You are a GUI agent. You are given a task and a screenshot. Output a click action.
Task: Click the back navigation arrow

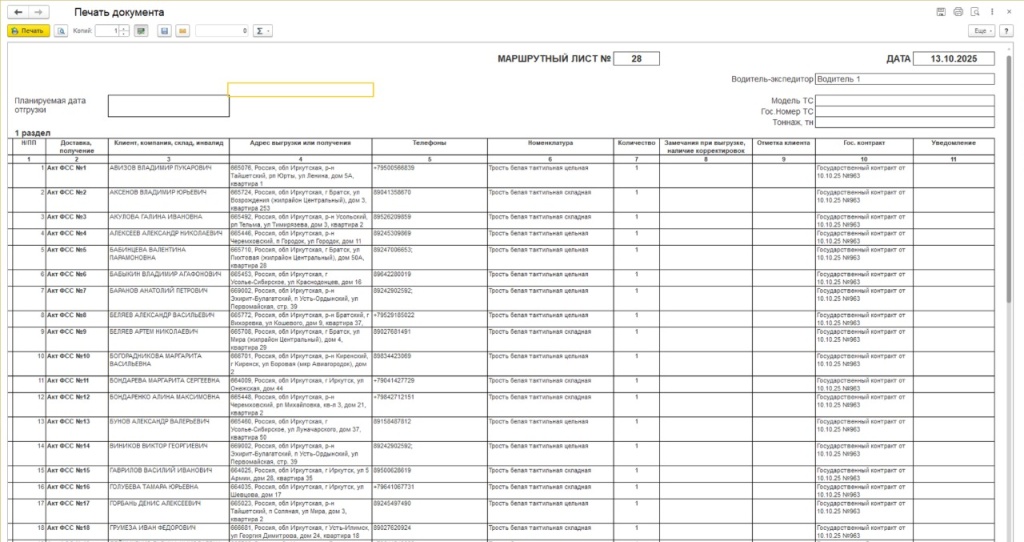coord(18,11)
